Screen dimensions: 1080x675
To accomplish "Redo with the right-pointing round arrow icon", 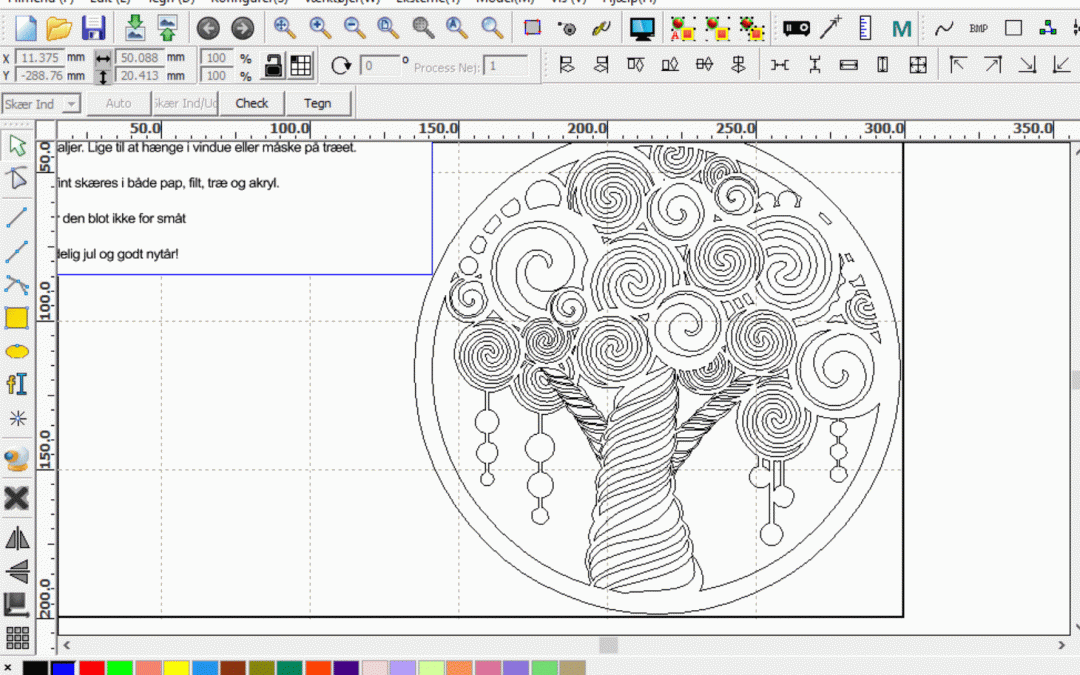I will click(242, 28).
